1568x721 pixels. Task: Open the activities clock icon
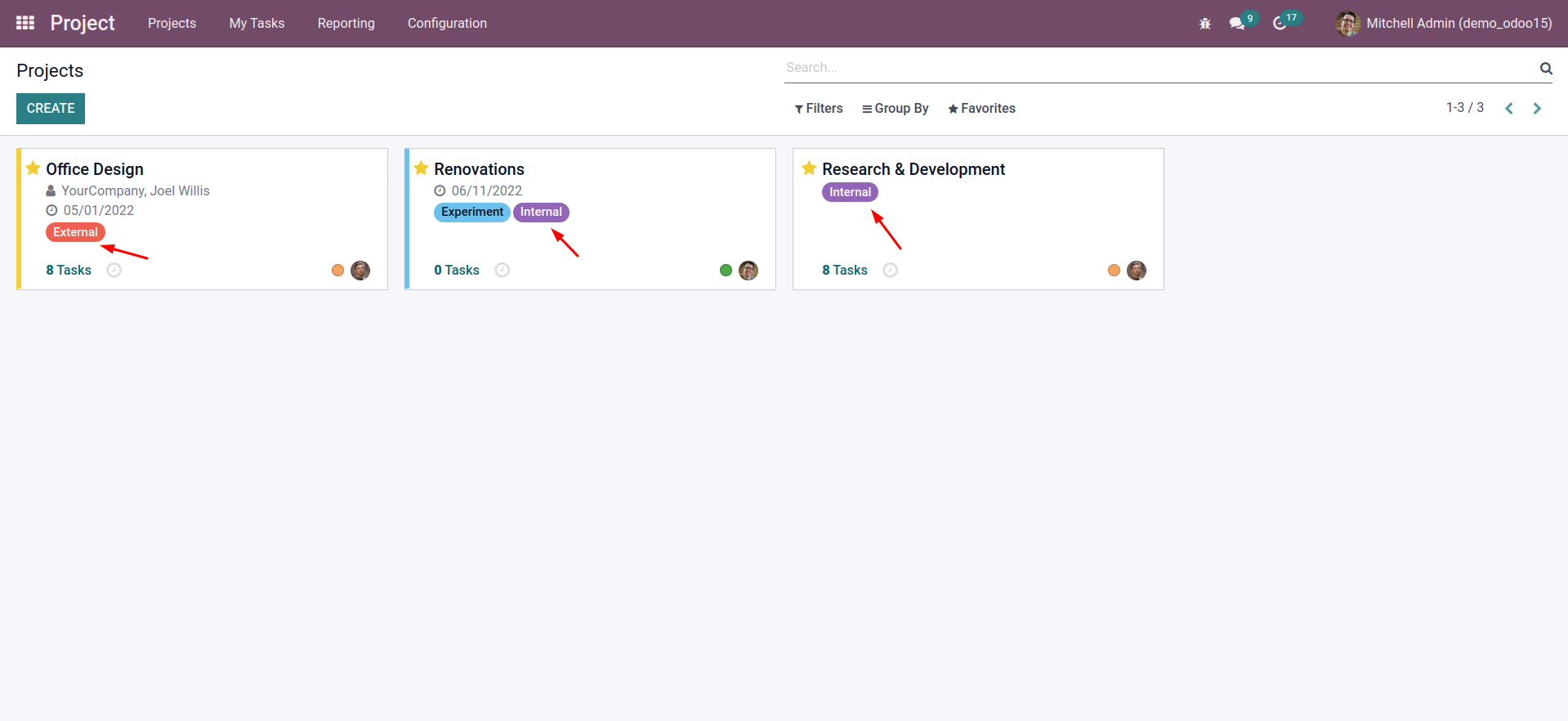[x=1280, y=24]
